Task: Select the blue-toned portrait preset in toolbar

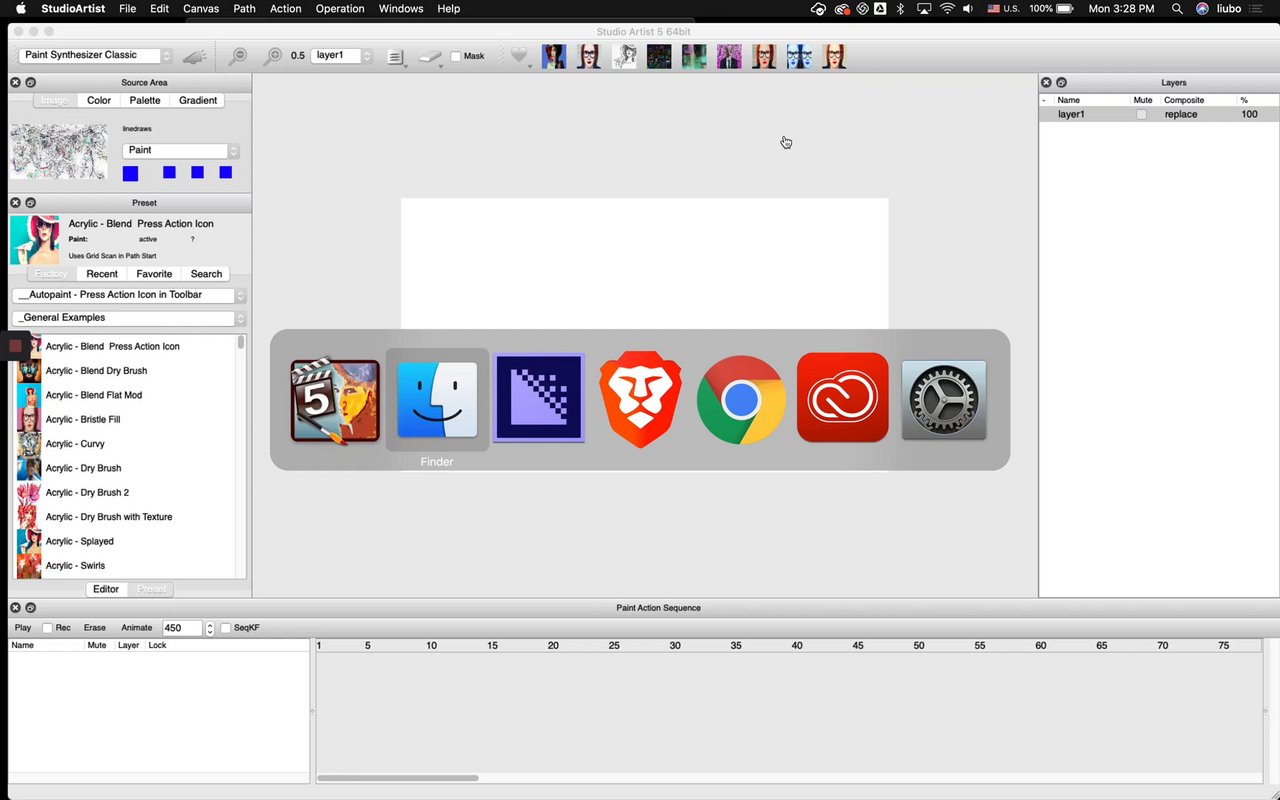Action: (x=799, y=56)
